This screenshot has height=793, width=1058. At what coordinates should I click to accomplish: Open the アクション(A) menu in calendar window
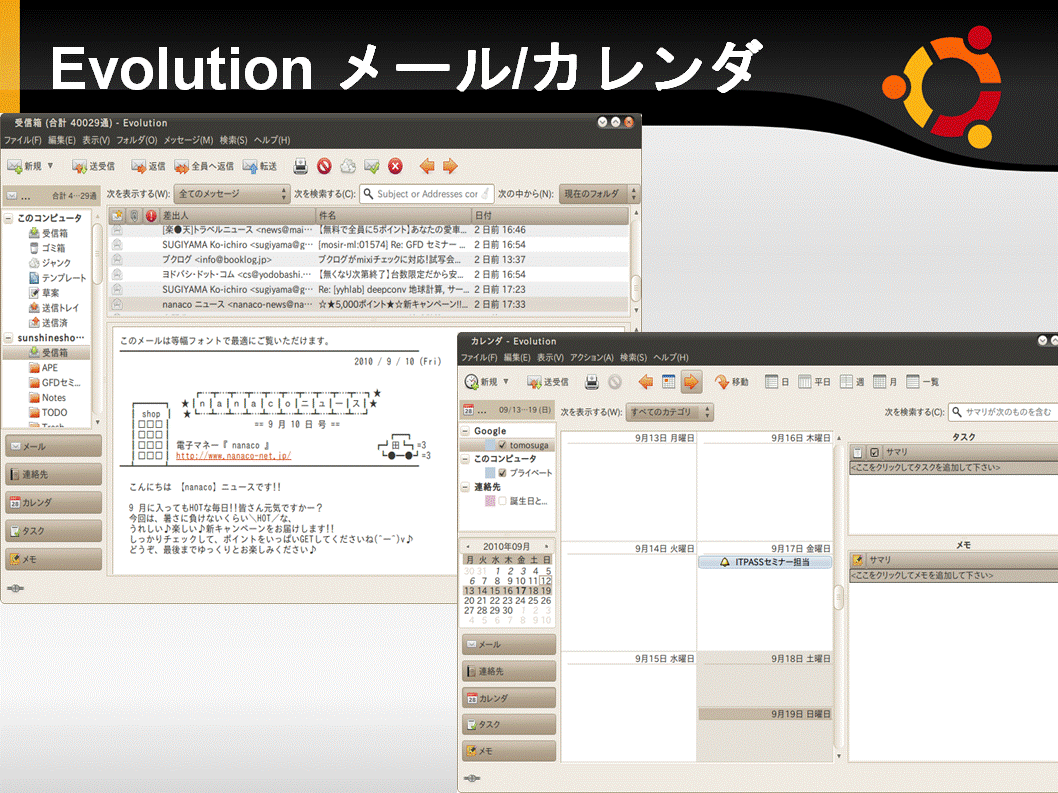(x=592, y=357)
